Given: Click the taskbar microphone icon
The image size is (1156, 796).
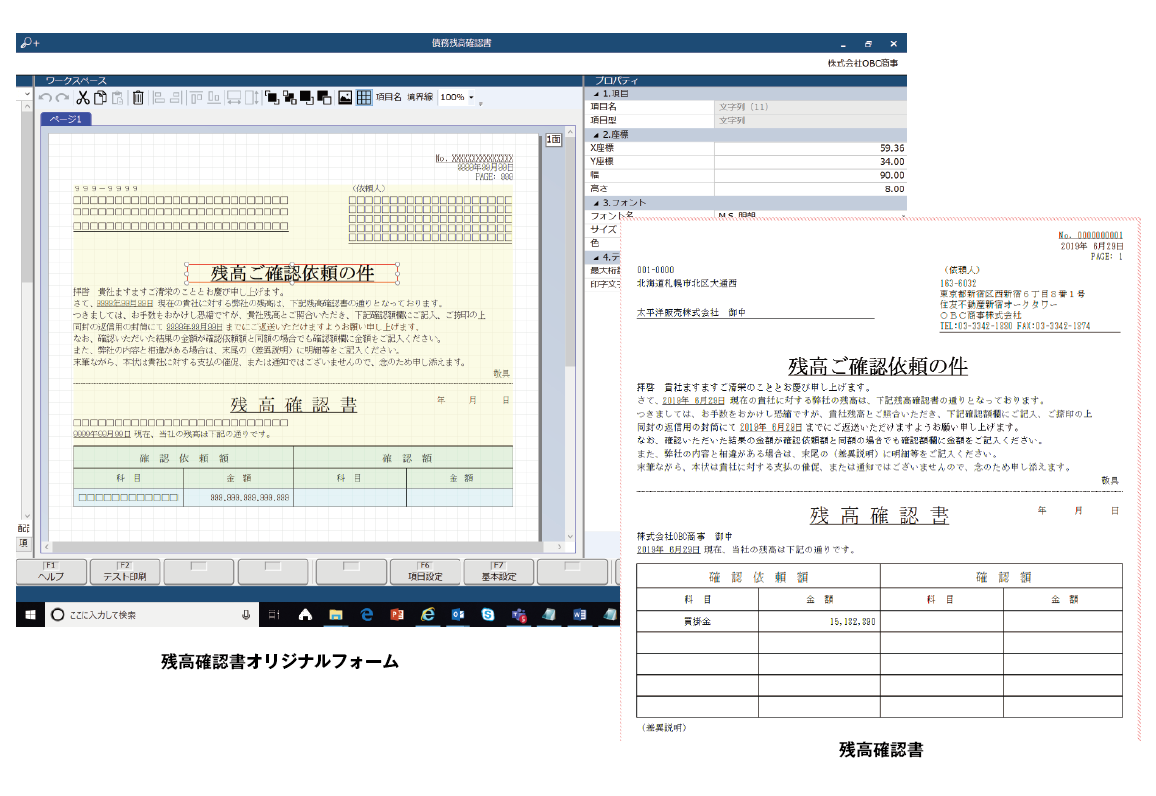Looking at the screenshot, I should coord(246,615).
